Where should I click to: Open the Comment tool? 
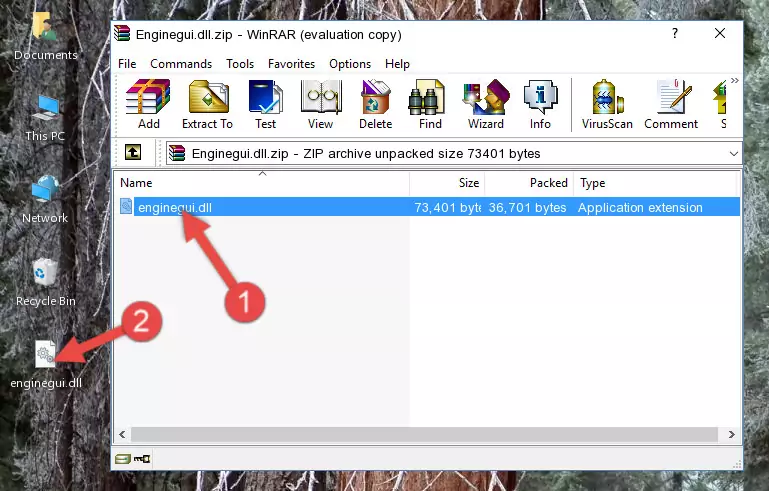[671, 104]
